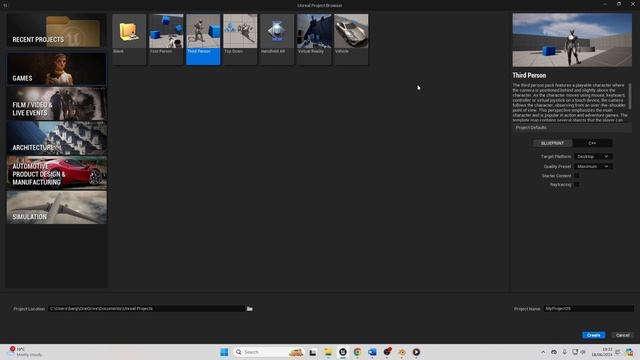Click the Cancel button
Screen dimensions: 640x360
tap(622, 335)
